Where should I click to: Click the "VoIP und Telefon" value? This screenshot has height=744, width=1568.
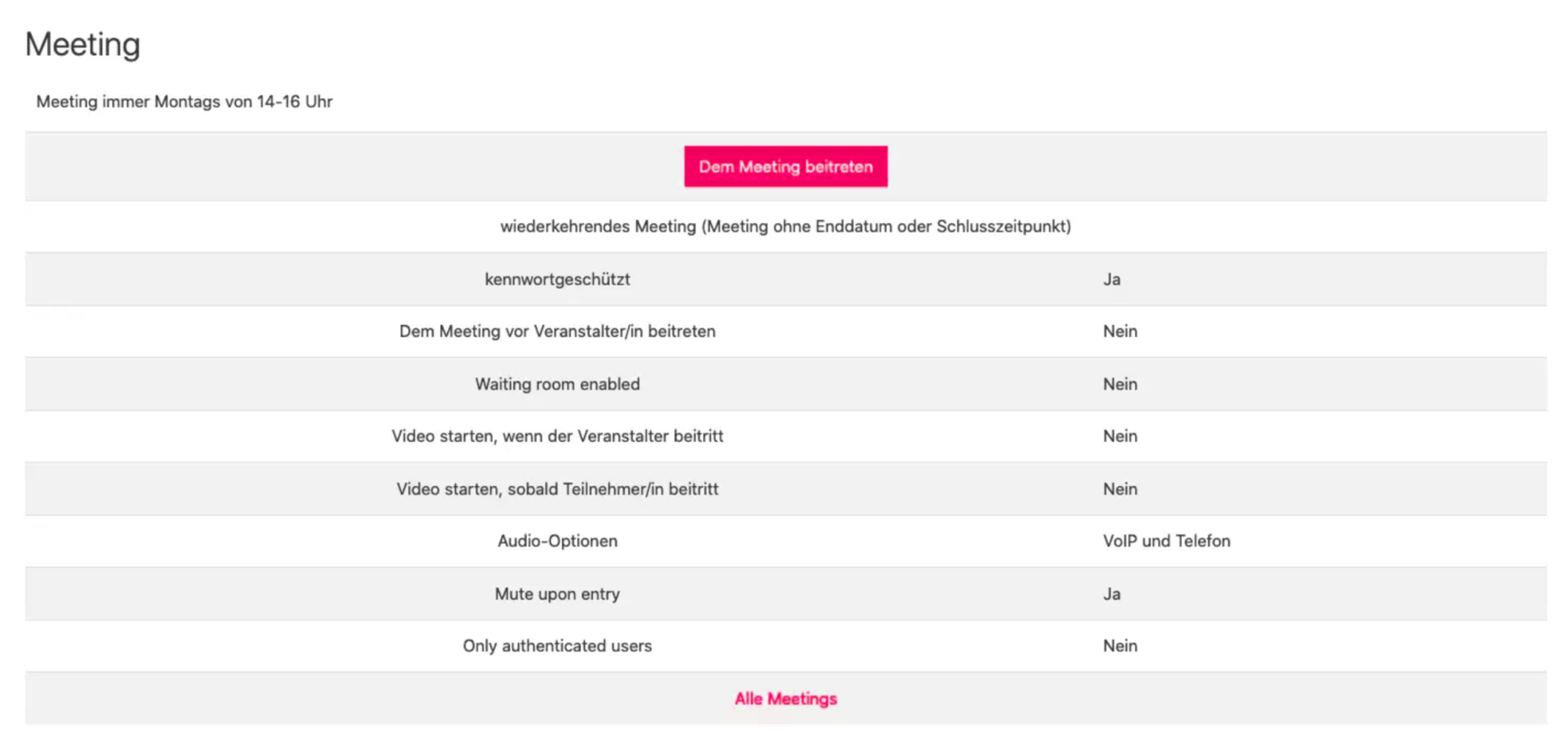pos(1166,541)
